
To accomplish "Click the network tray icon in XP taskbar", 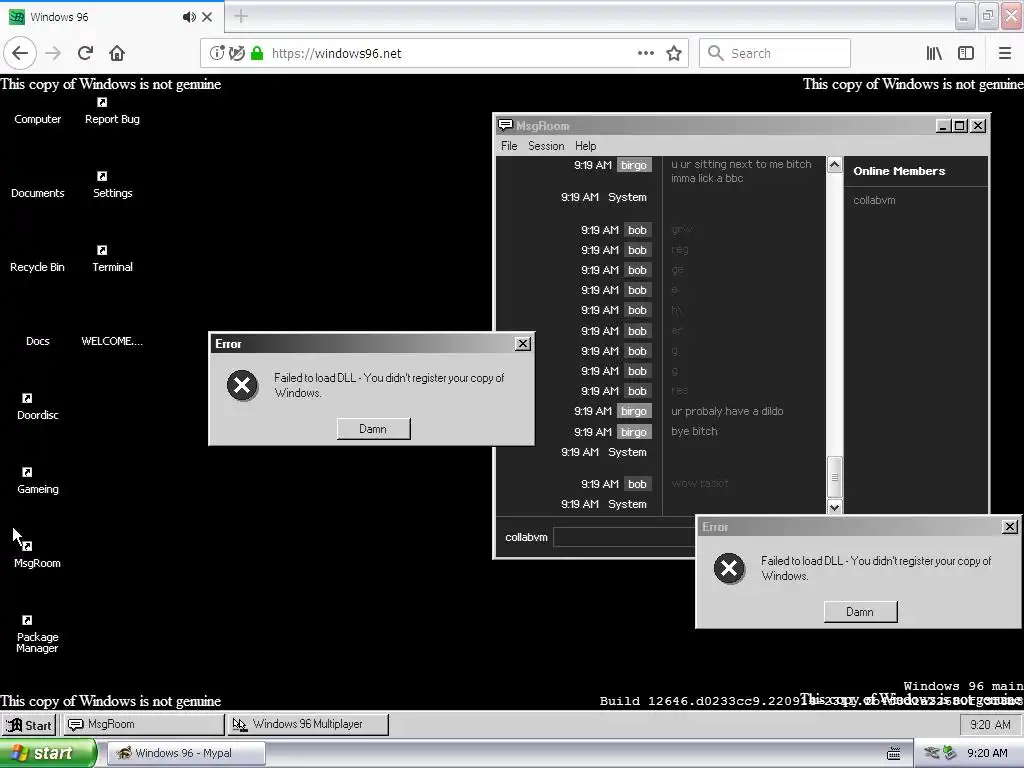I will click(x=932, y=753).
